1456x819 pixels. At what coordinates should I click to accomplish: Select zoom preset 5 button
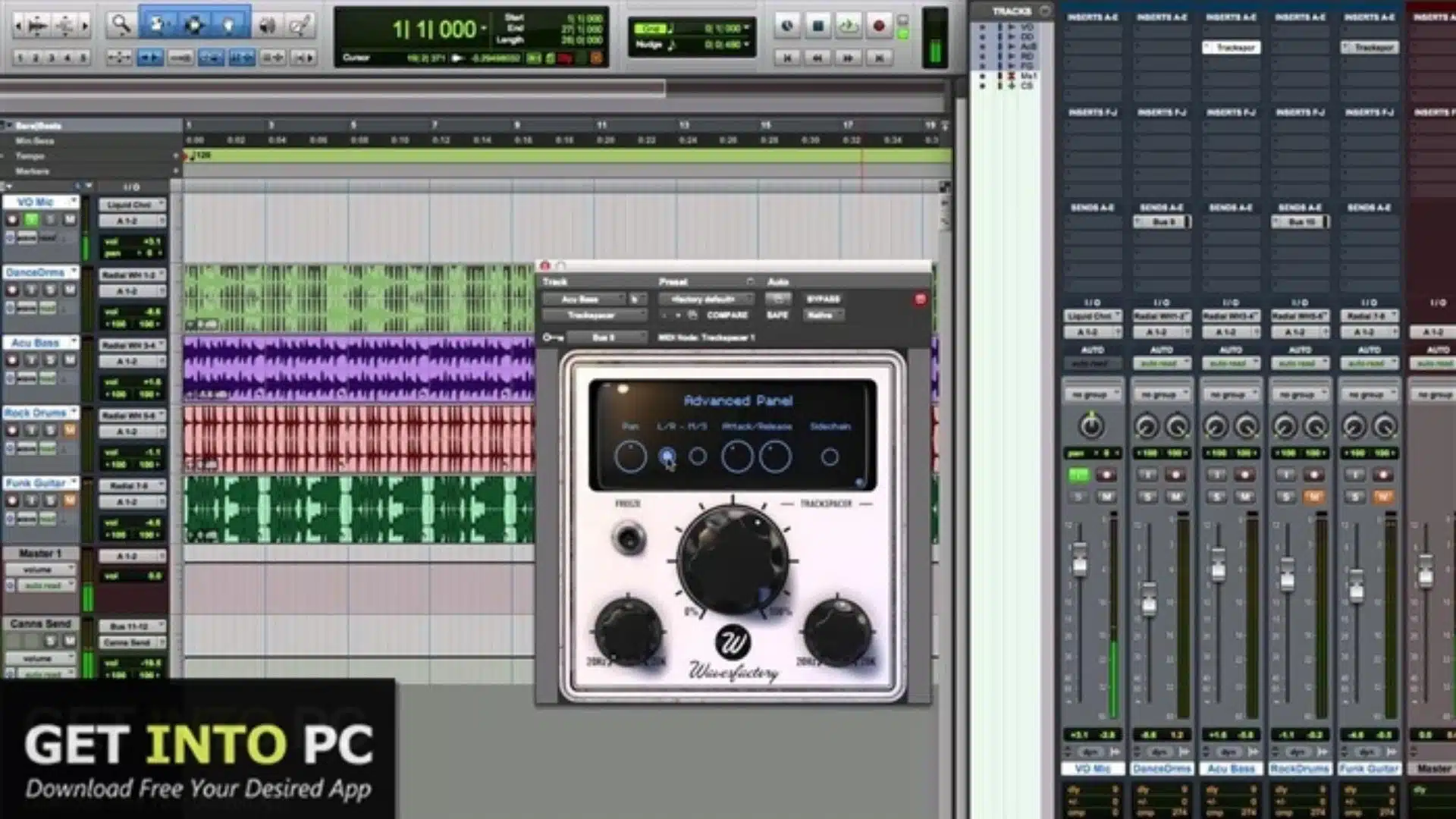coord(83,58)
